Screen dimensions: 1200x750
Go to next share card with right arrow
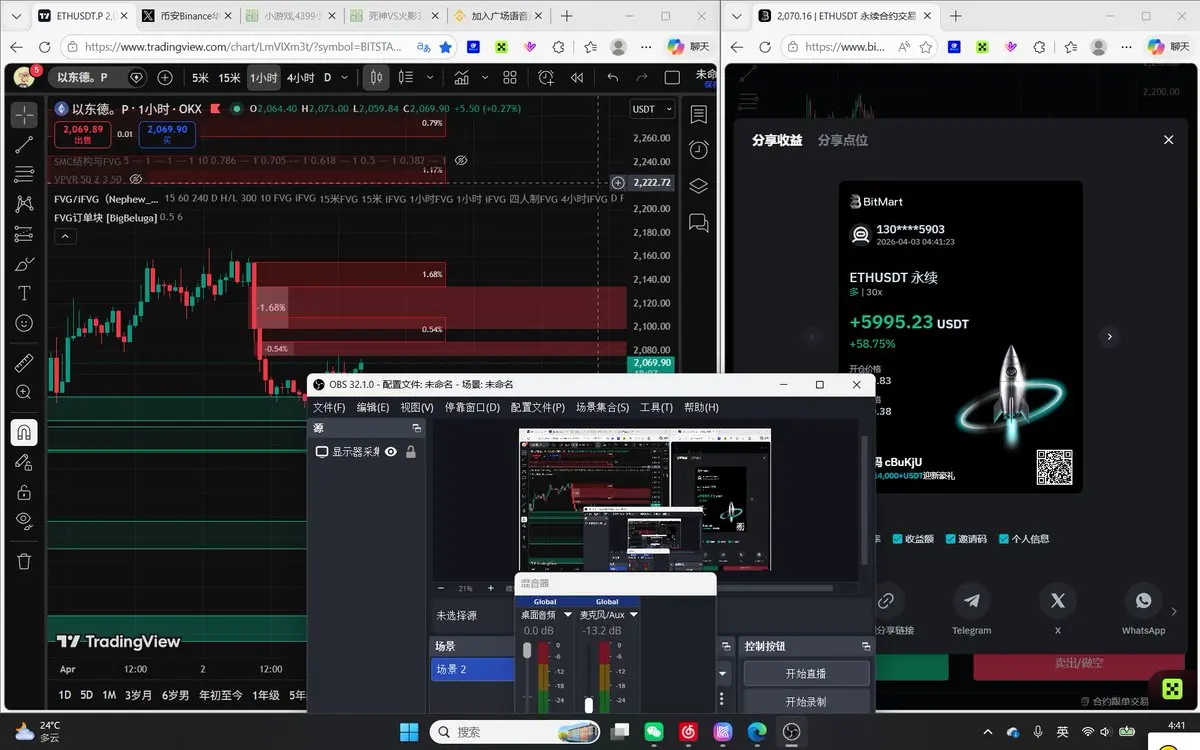pyautogui.click(x=1109, y=337)
